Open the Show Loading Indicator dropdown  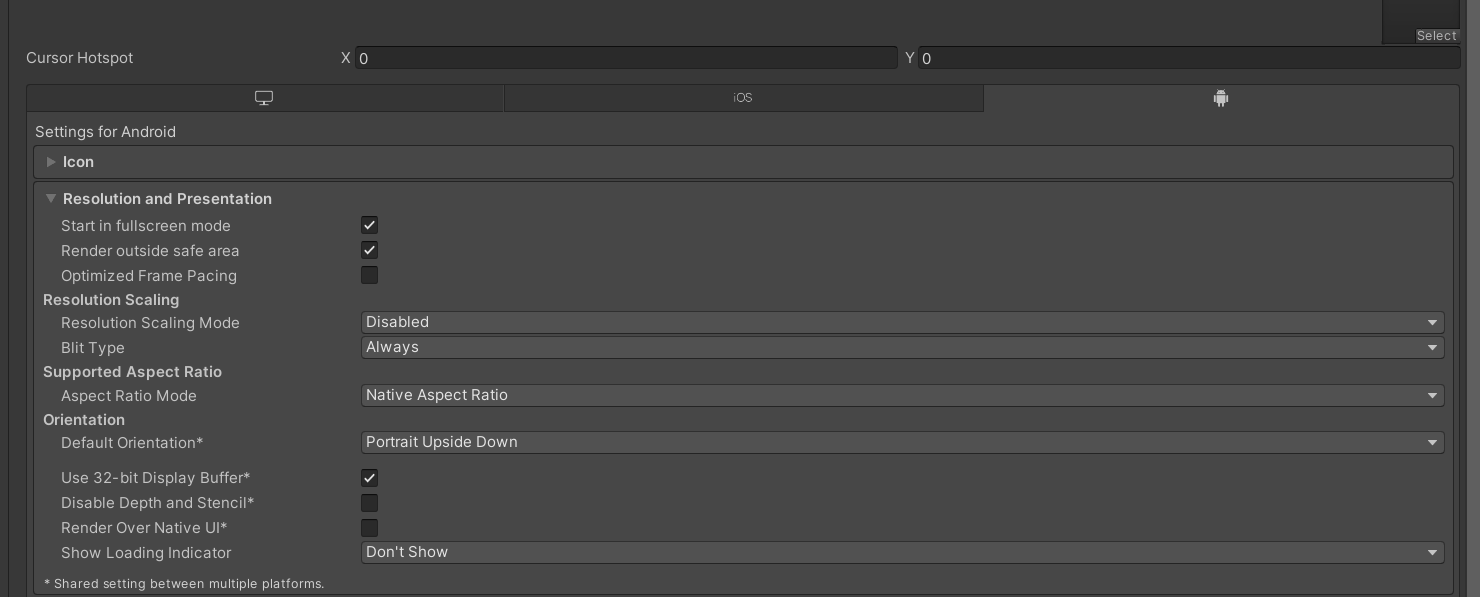pos(902,552)
